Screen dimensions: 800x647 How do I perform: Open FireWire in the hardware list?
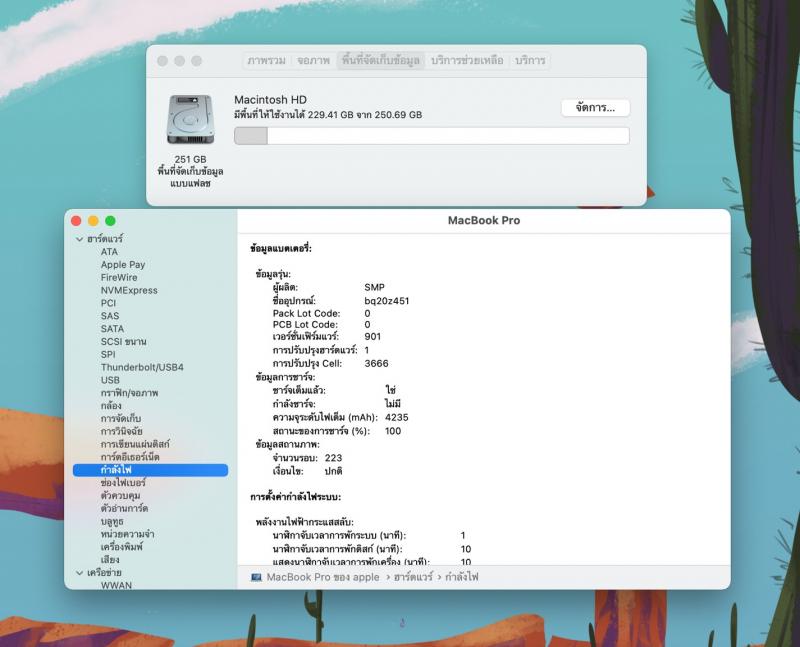pyautogui.click(x=119, y=277)
